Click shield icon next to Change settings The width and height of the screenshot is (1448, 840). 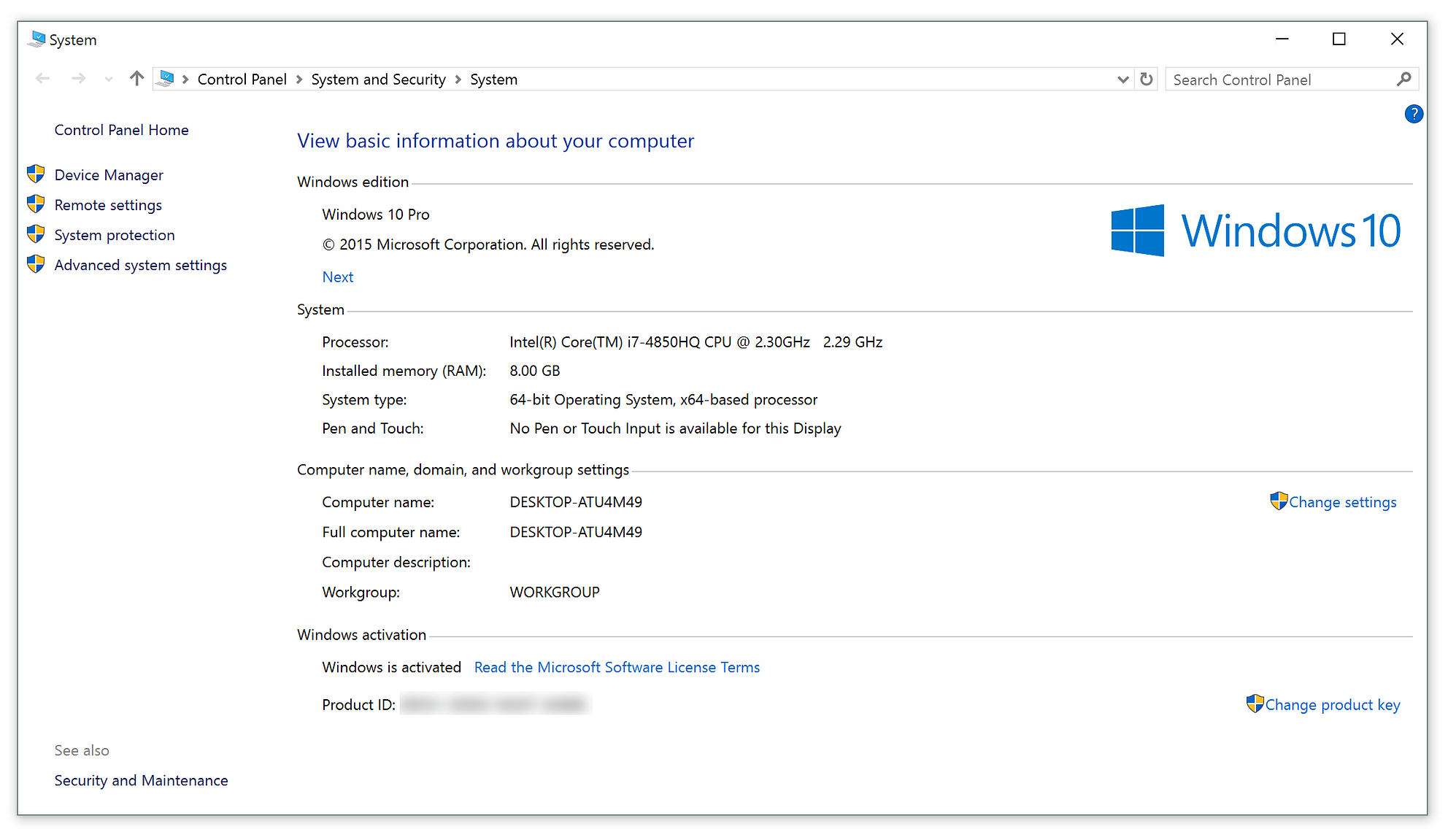tap(1279, 501)
